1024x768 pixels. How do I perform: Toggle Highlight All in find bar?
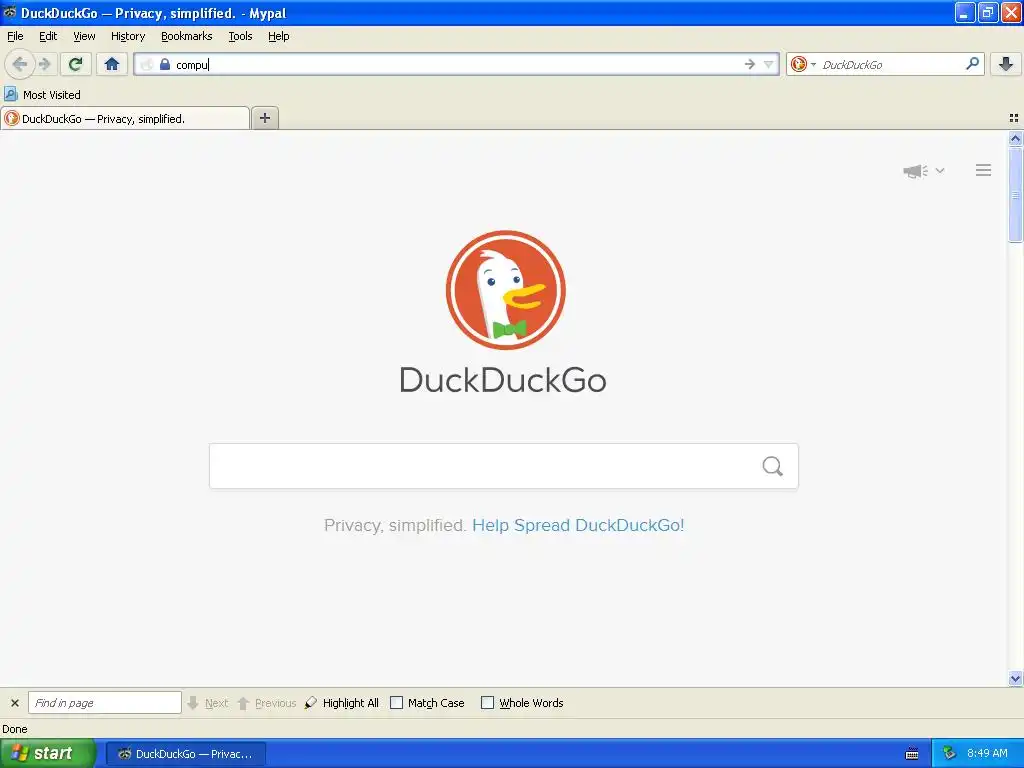pos(342,703)
